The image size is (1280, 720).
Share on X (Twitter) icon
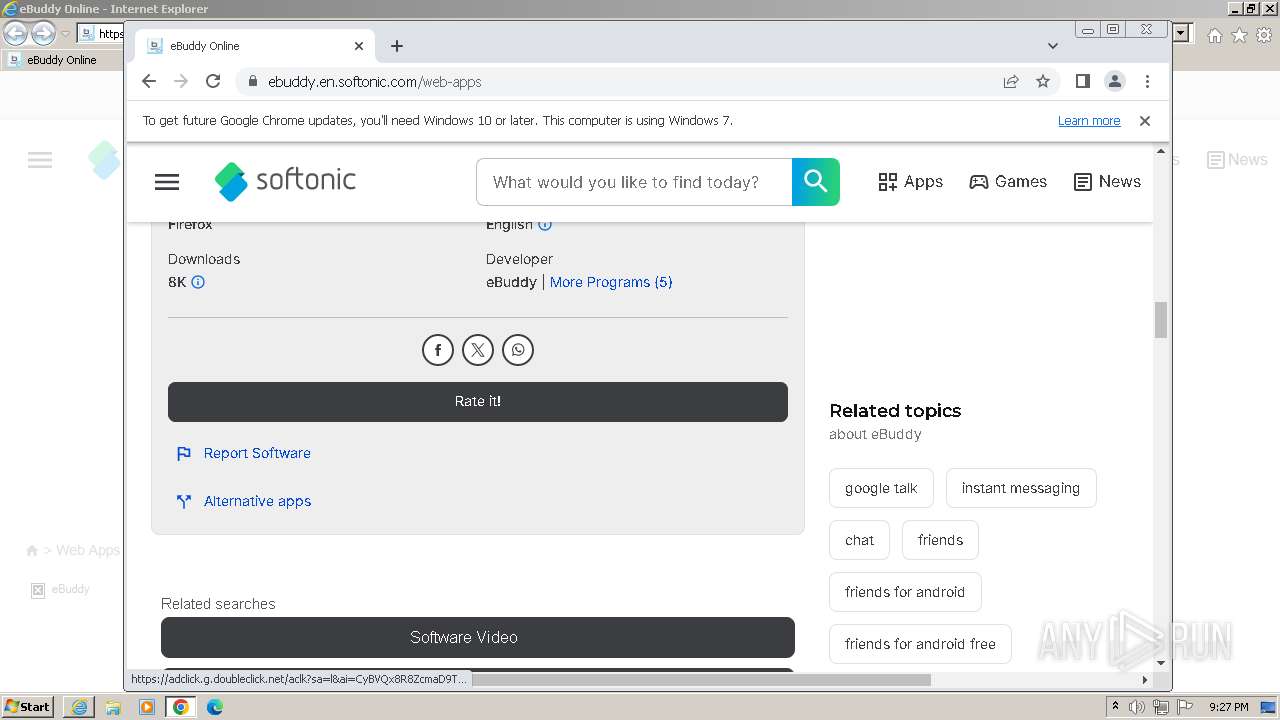[x=478, y=350]
